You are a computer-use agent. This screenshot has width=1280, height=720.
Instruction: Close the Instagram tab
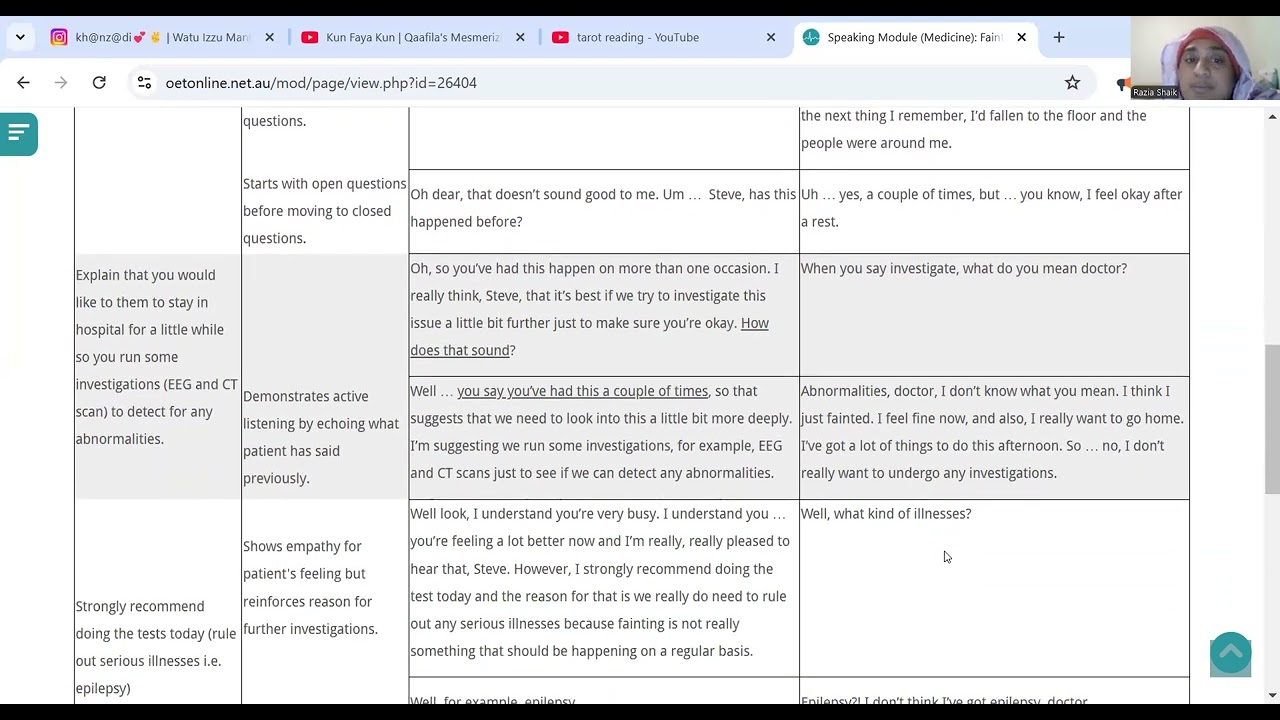[x=269, y=37]
